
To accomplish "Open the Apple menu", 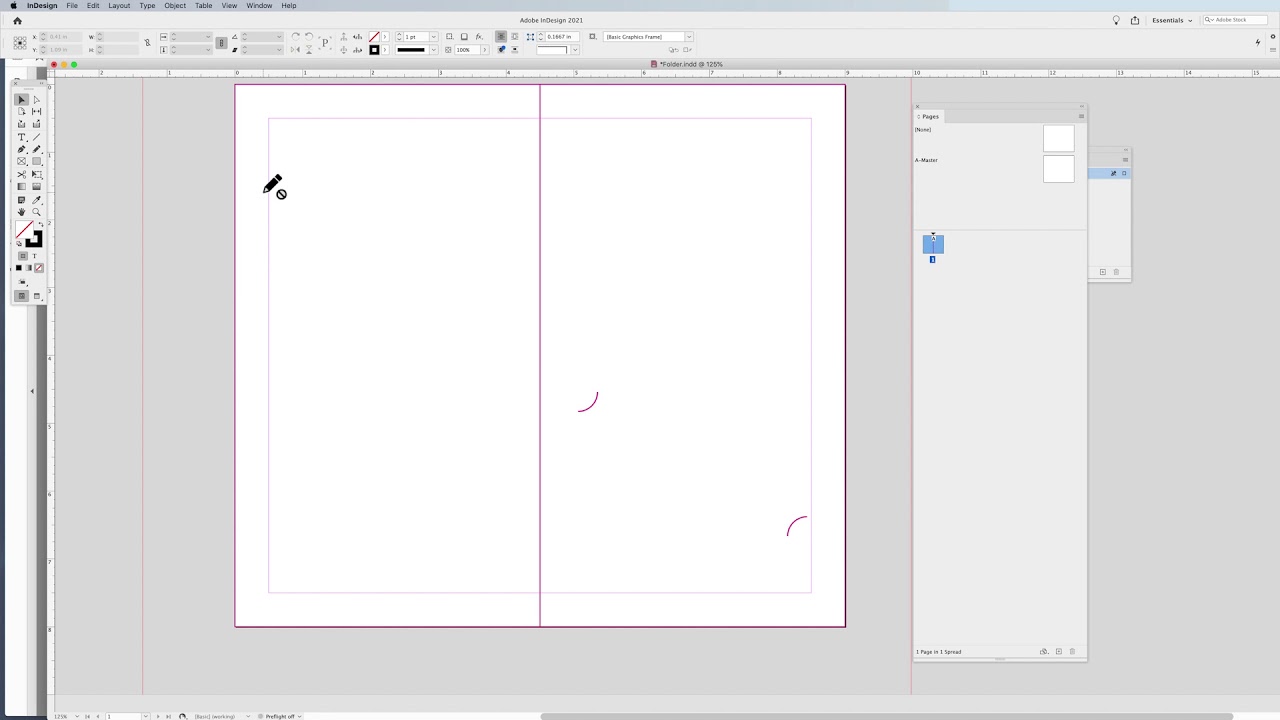I will (13, 6).
